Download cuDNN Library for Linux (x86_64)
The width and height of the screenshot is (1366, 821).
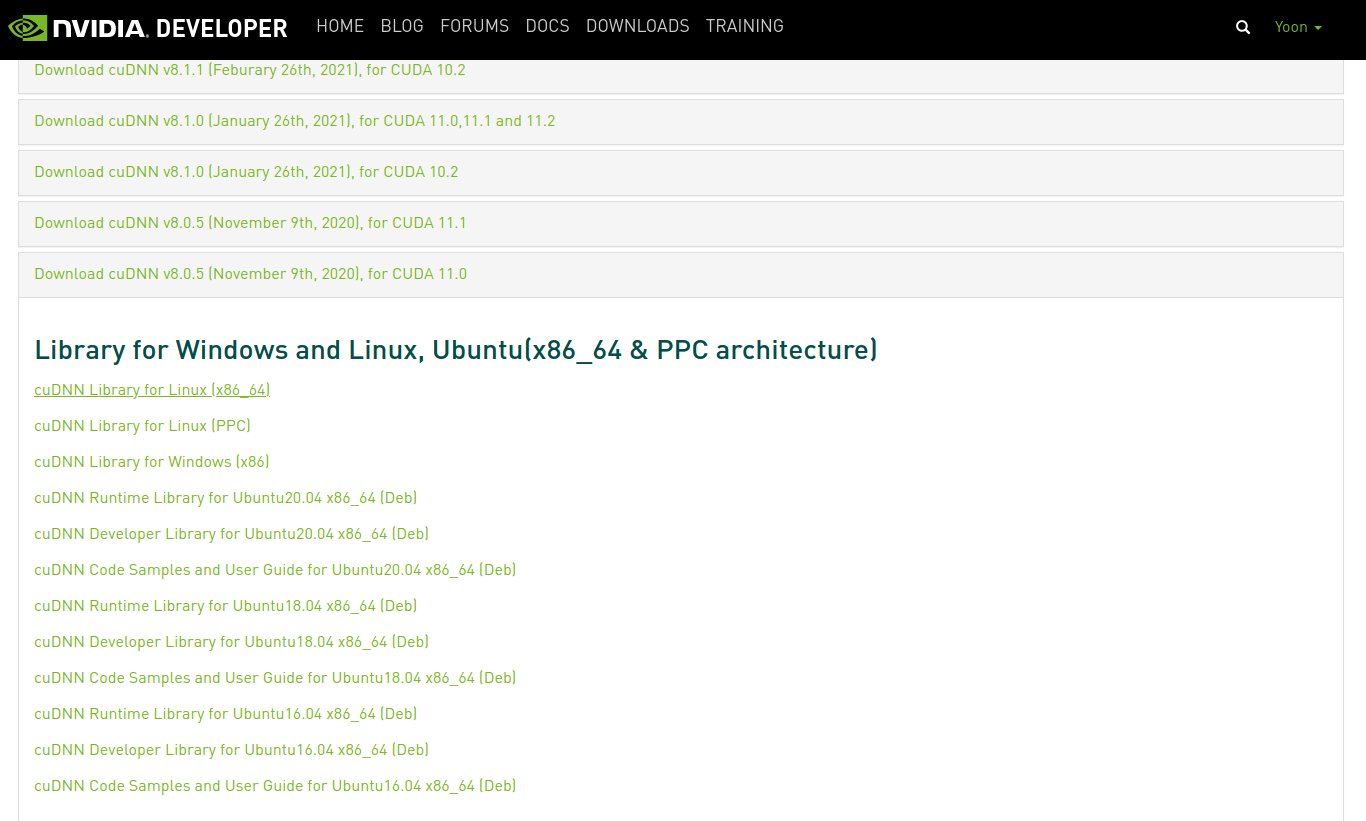click(152, 390)
